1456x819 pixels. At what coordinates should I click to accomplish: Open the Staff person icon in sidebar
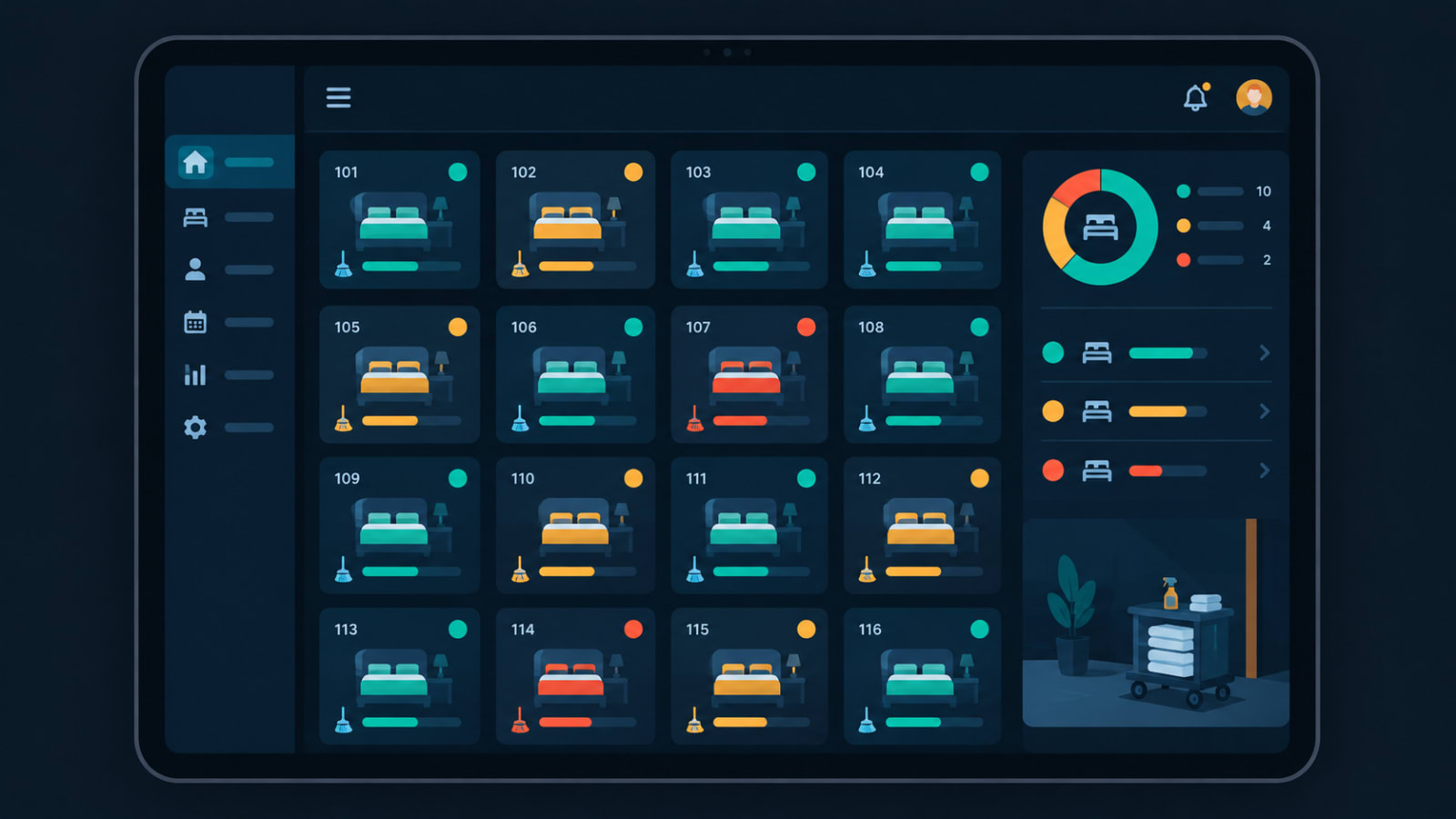[x=196, y=269]
